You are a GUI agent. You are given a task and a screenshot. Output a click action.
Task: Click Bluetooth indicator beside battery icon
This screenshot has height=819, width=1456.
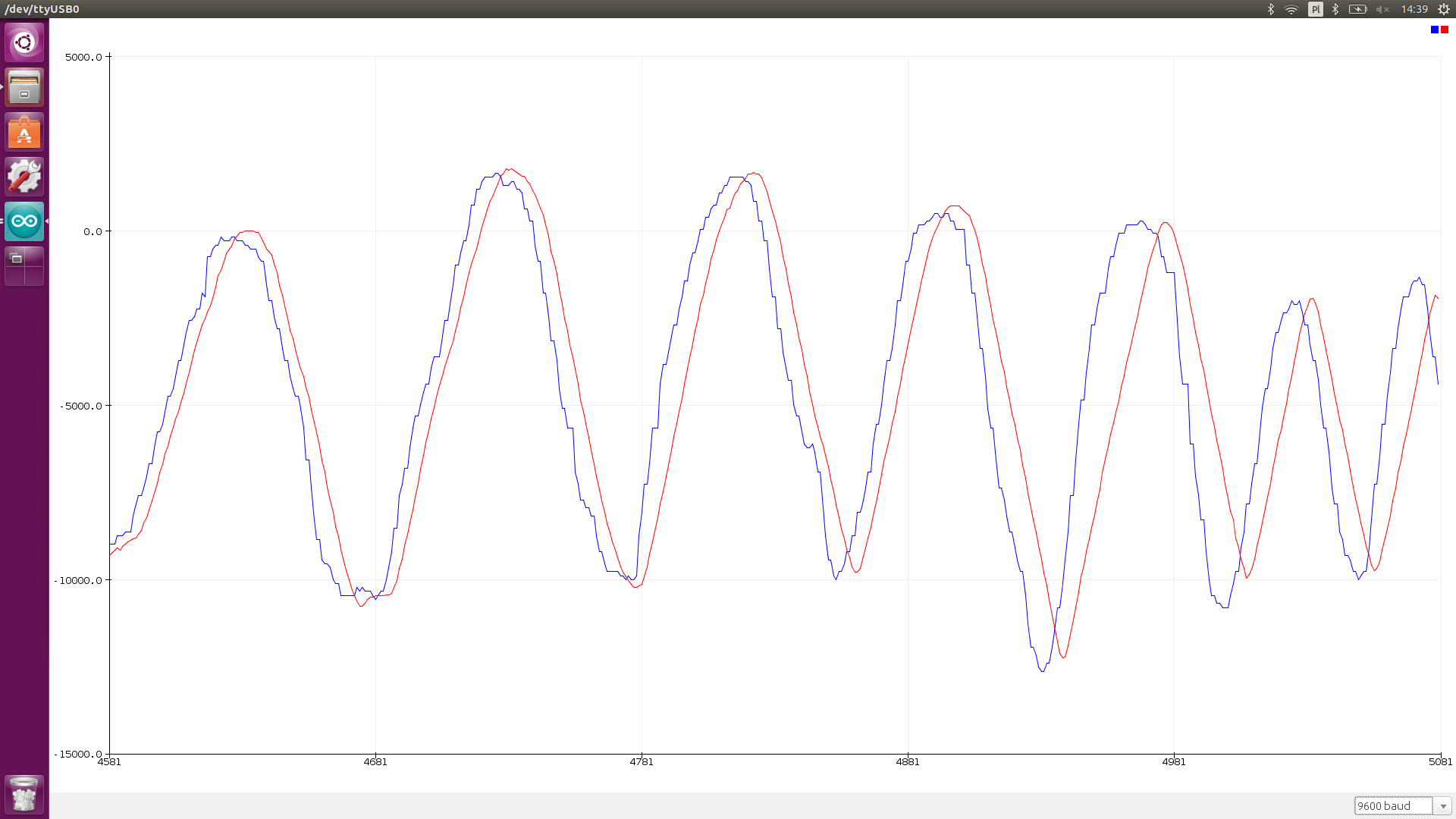(x=1335, y=9)
